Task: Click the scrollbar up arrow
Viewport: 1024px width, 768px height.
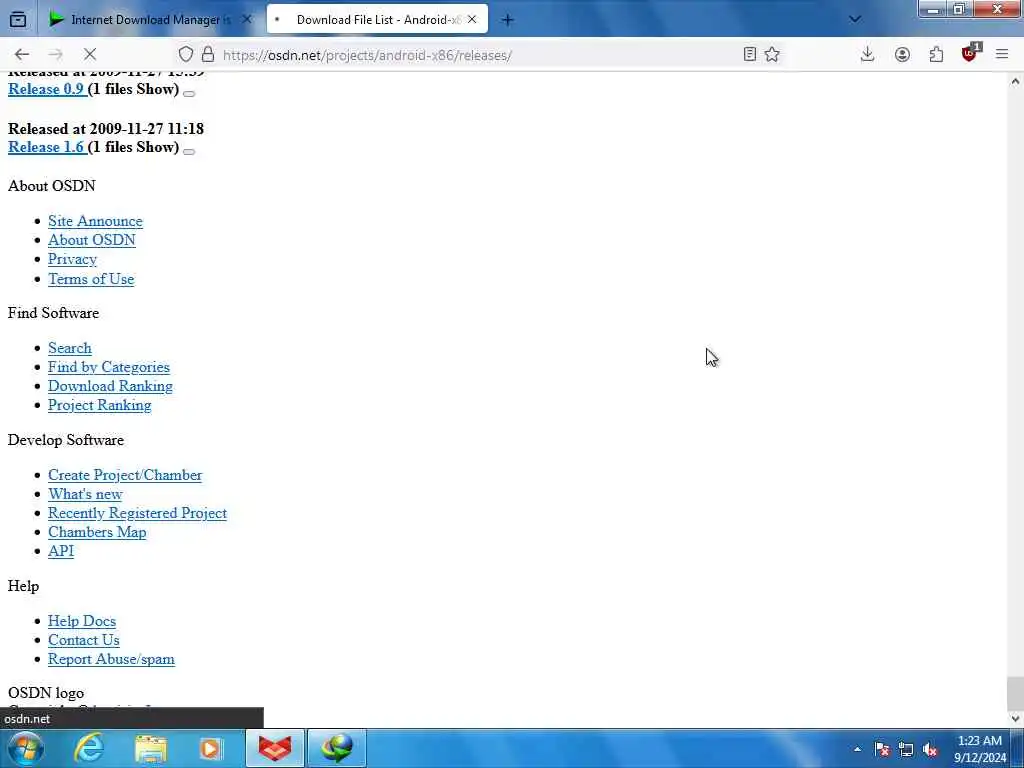Action: 1015,82
